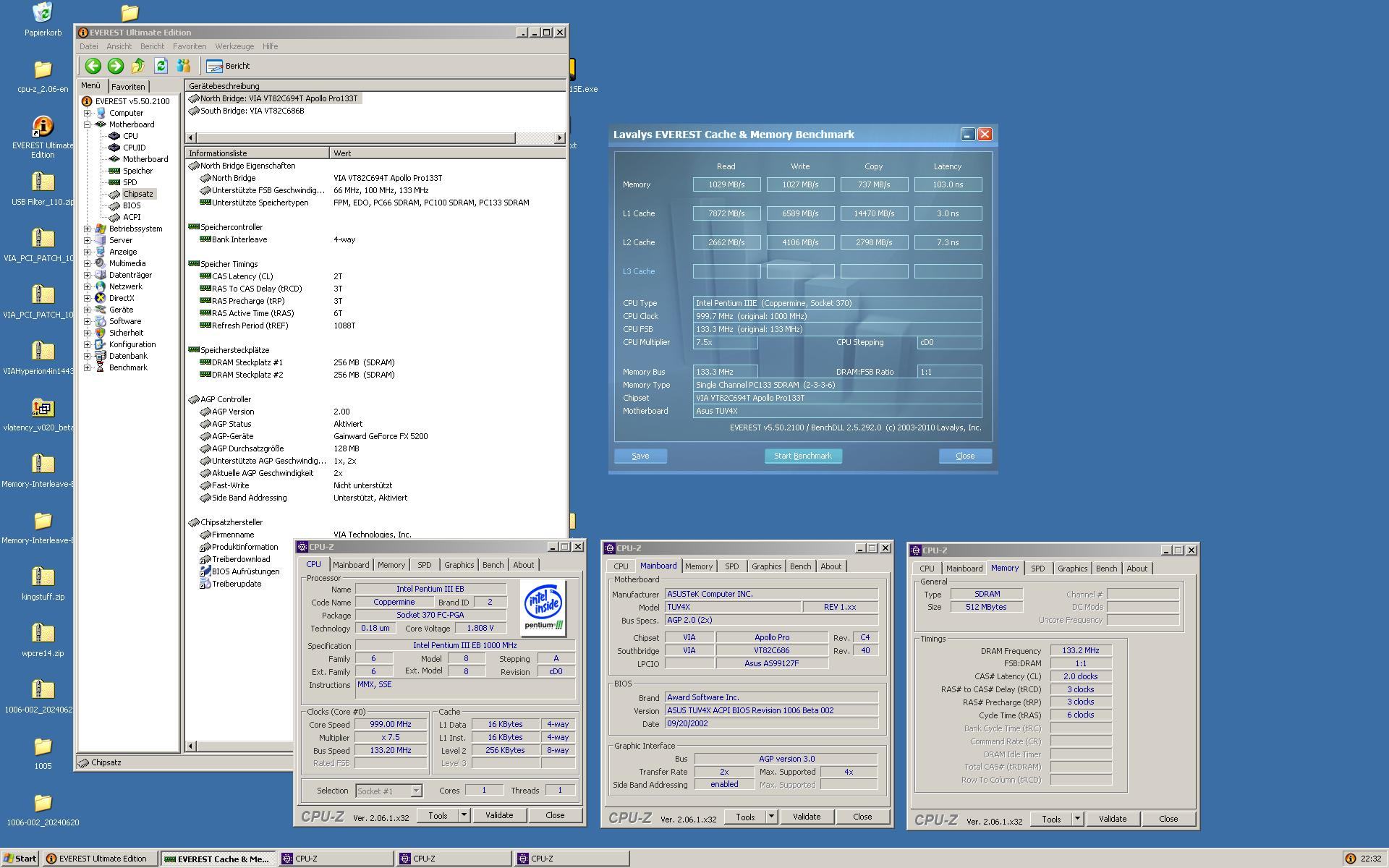Open the Bericht report toolbar button
Image resolution: width=1389 pixels, height=868 pixels.
pos(229,66)
